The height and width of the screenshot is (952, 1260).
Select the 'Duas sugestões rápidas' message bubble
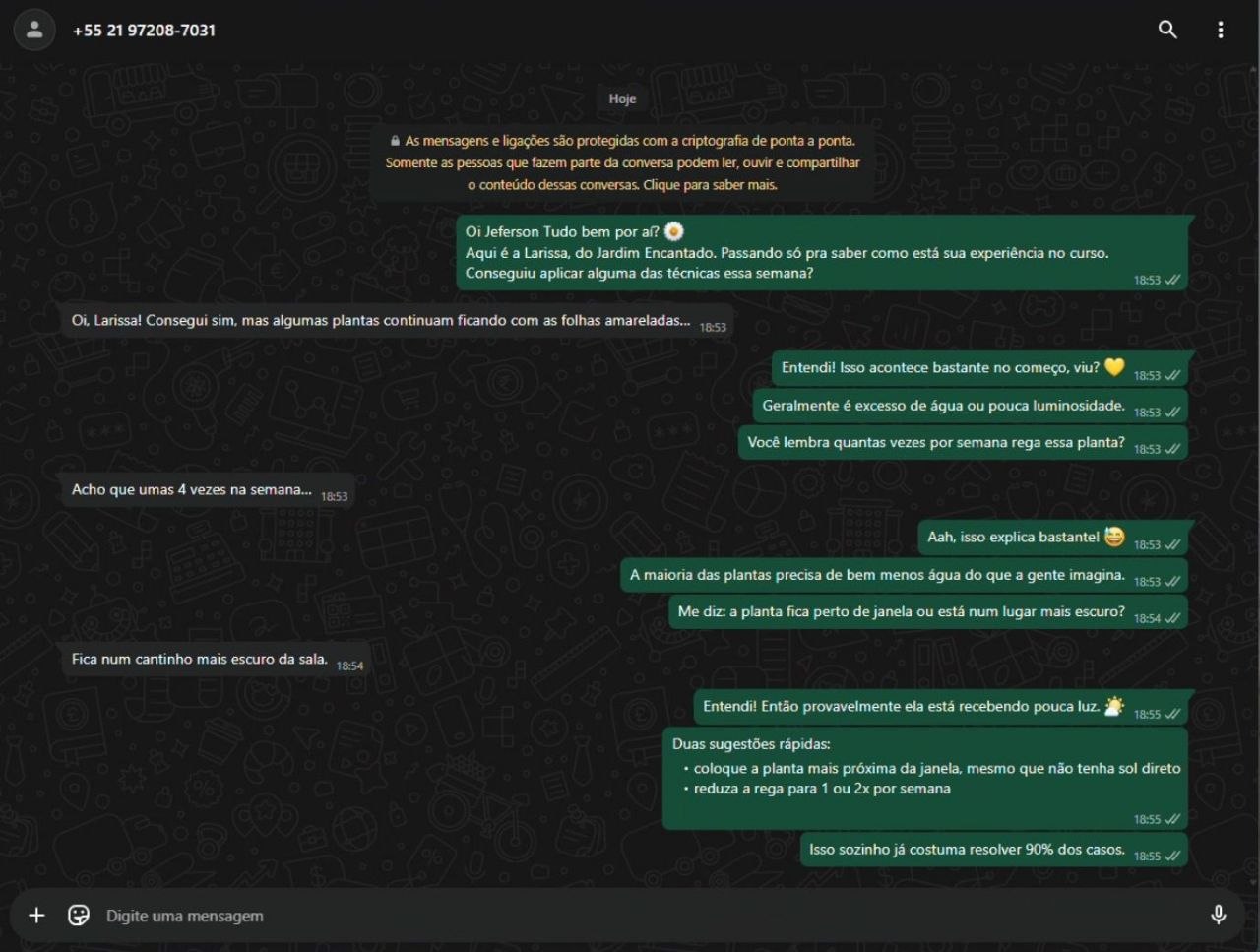pos(924,778)
